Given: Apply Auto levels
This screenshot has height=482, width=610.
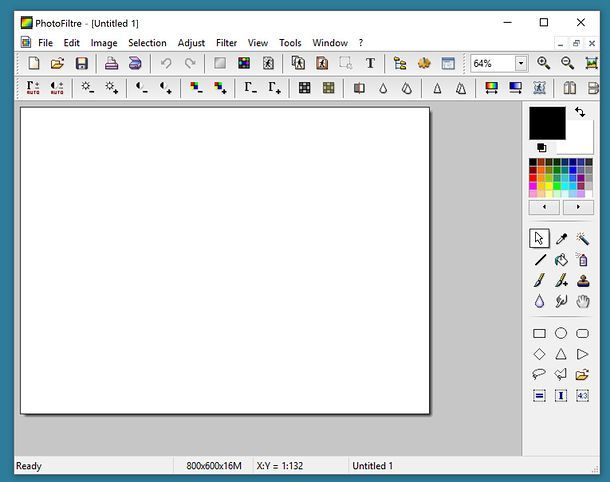Looking at the screenshot, I should (33, 88).
